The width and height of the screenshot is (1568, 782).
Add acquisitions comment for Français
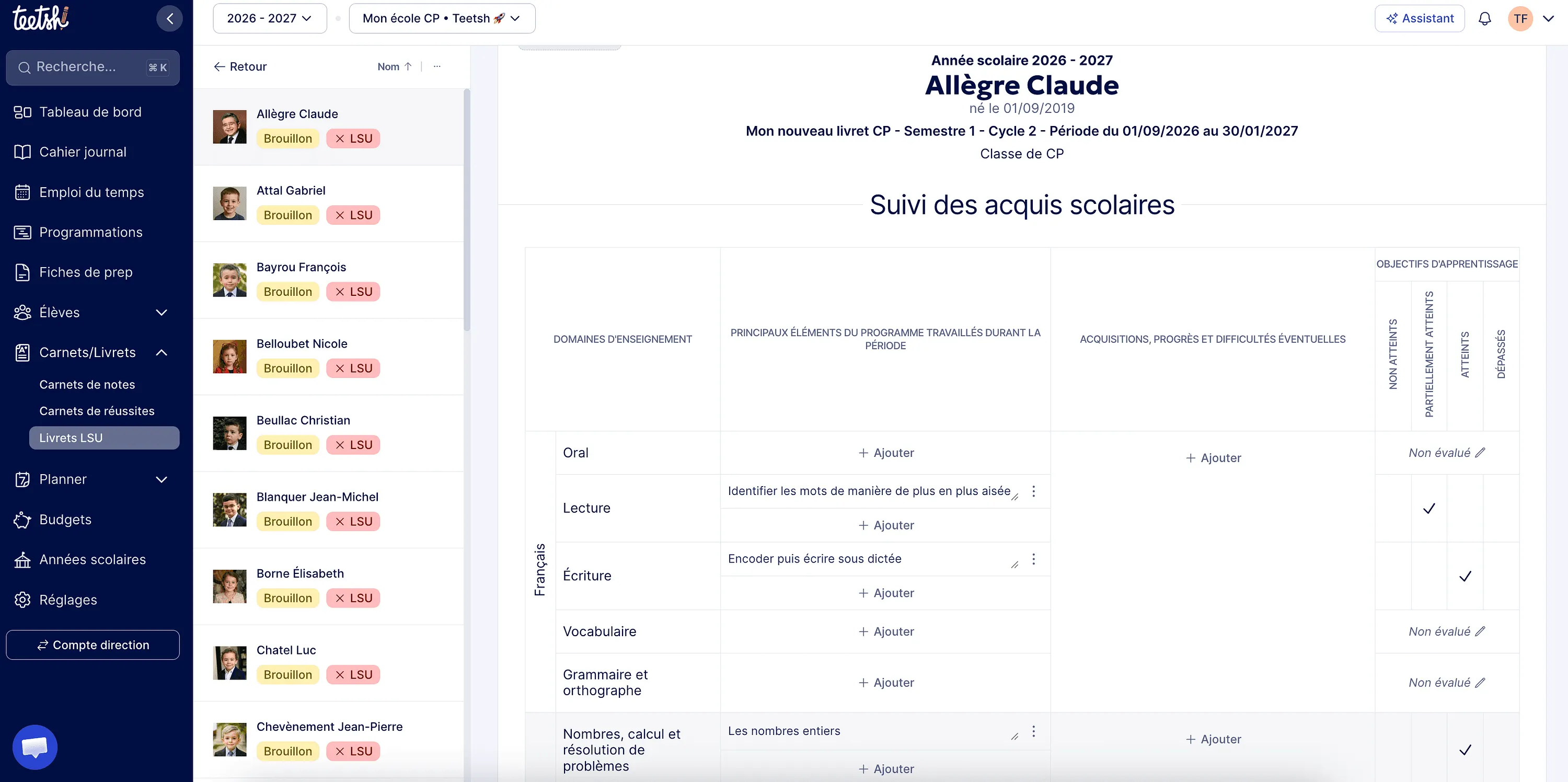point(1213,457)
